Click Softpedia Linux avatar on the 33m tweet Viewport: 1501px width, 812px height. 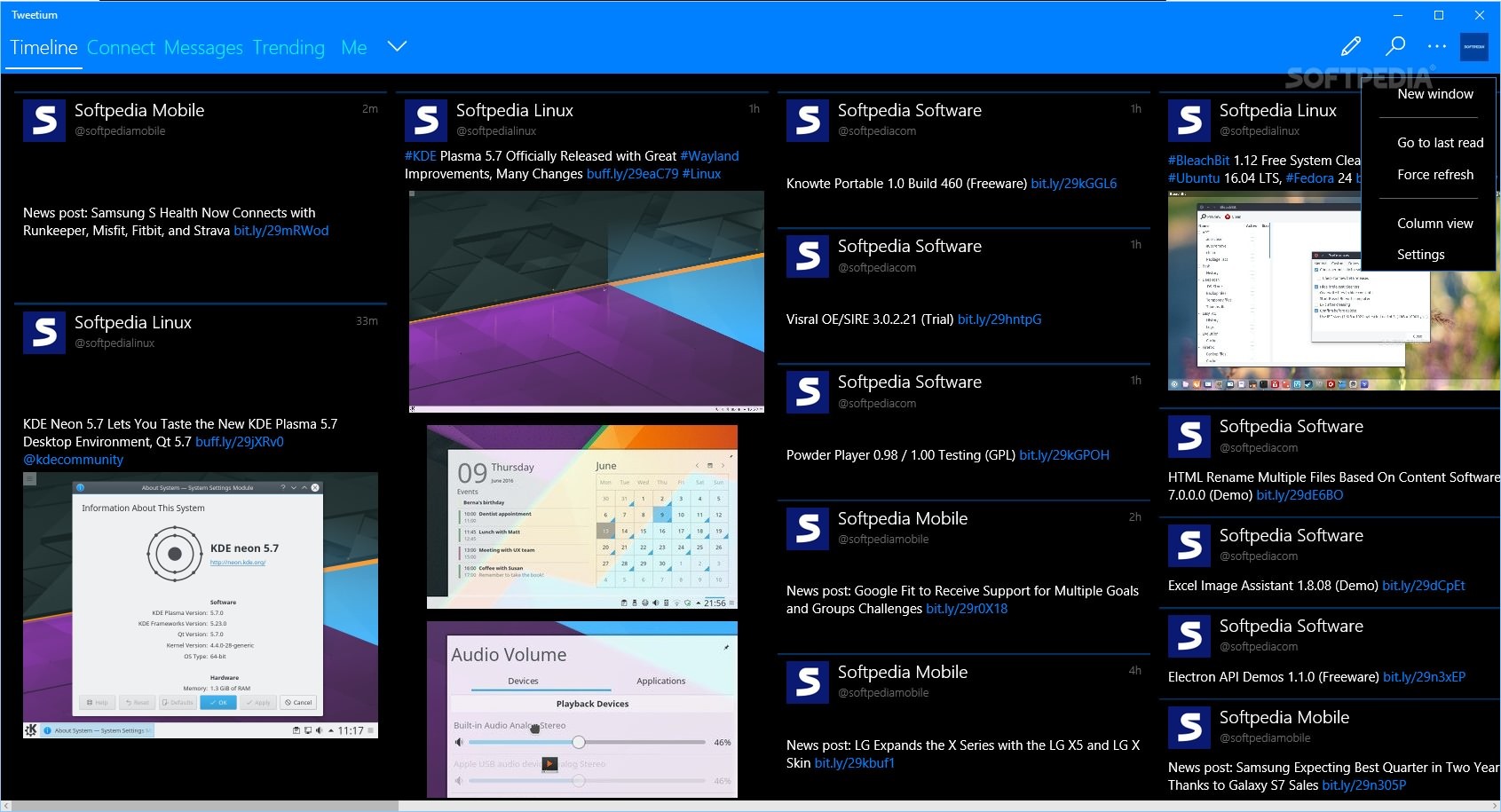[x=44, y=333]
